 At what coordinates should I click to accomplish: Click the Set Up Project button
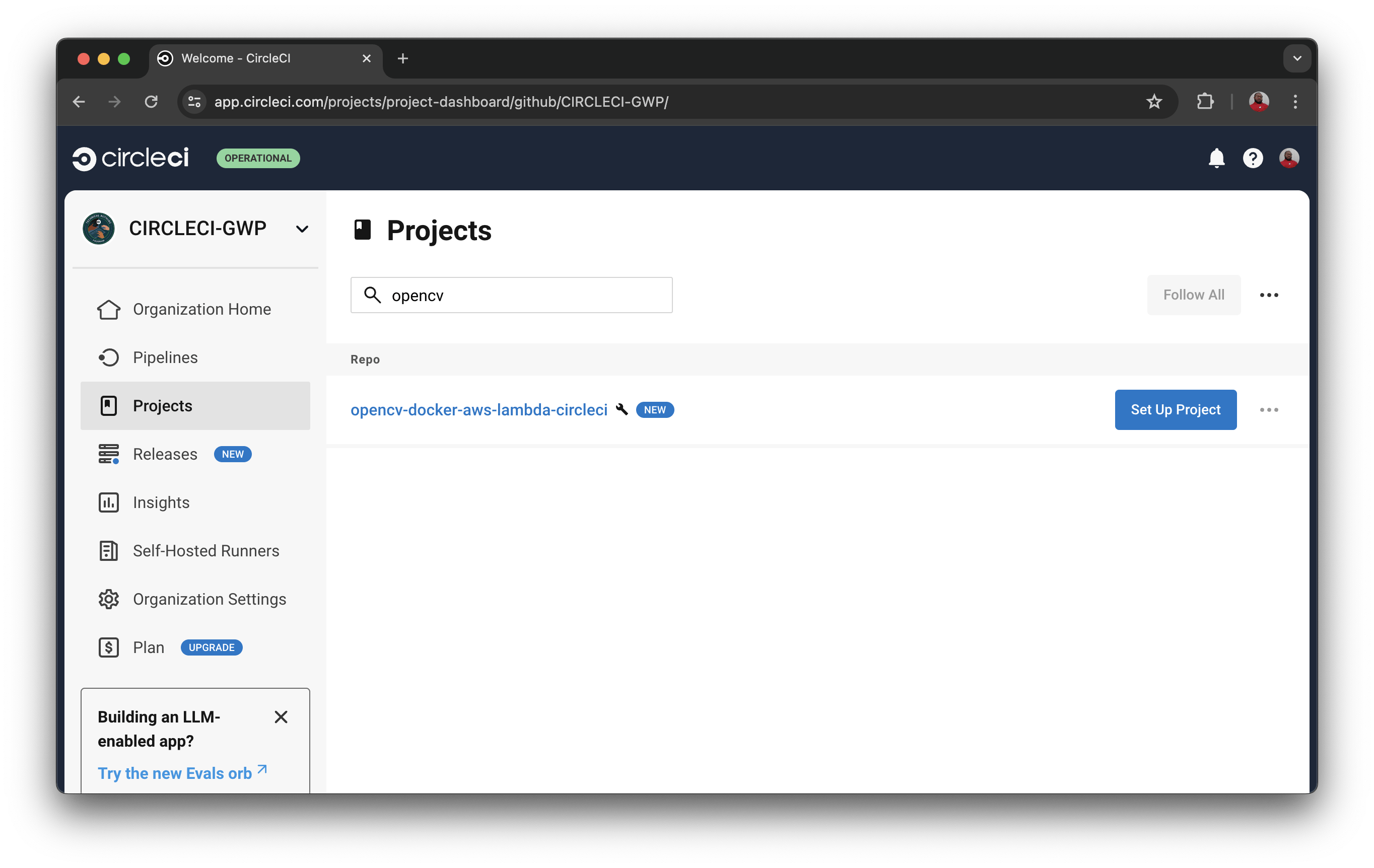(x=1175, y=409)
